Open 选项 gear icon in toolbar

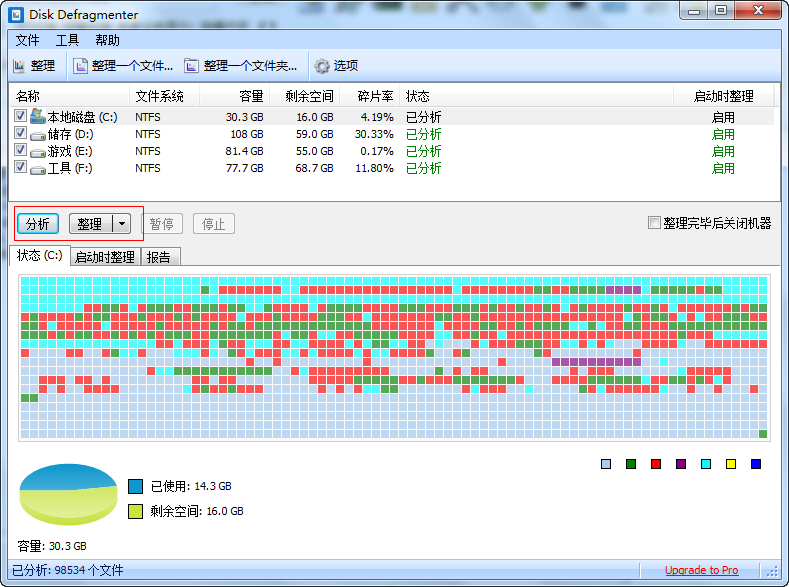click(322, 66)
